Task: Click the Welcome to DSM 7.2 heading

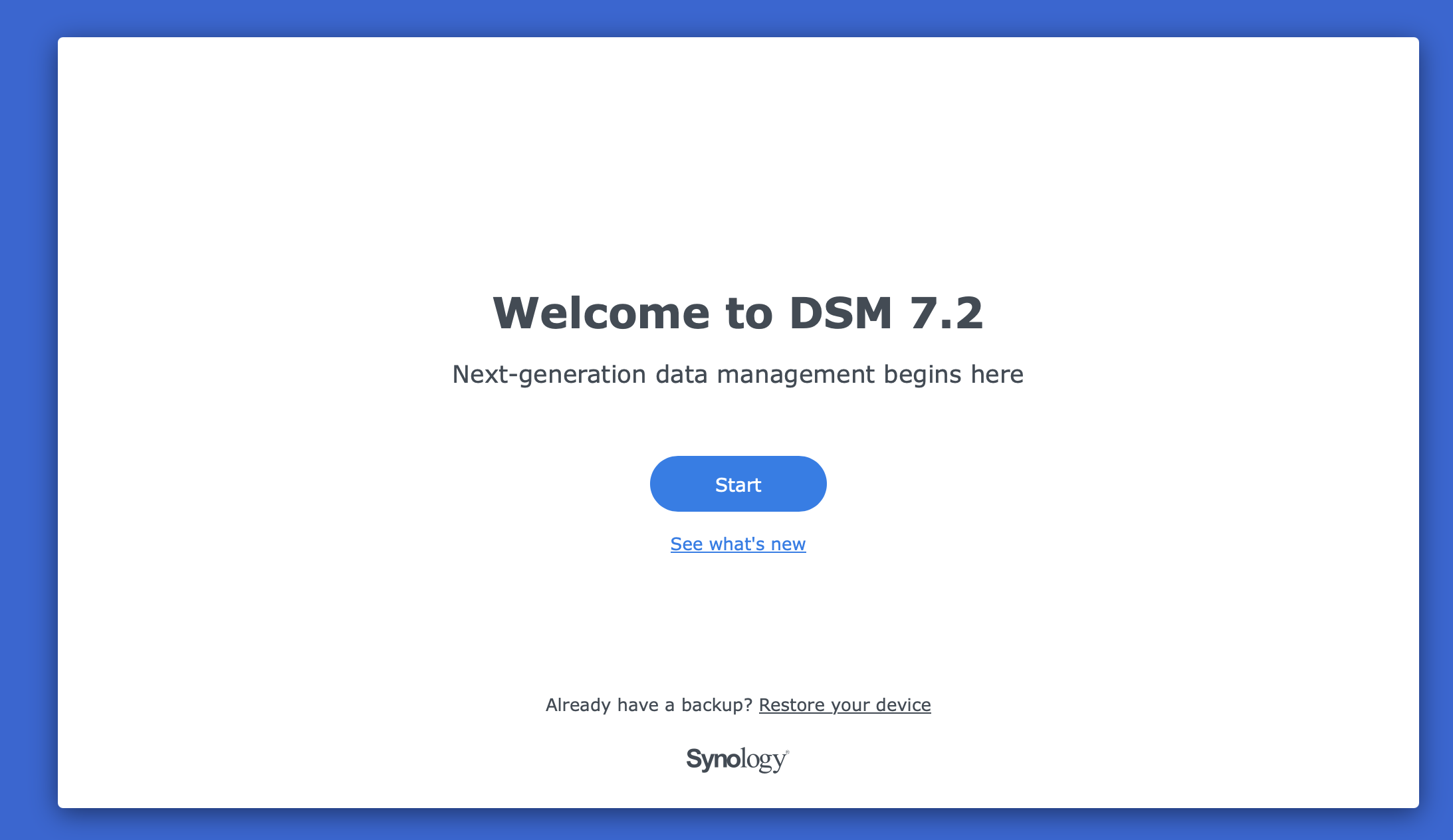Action: coord(739,314)
